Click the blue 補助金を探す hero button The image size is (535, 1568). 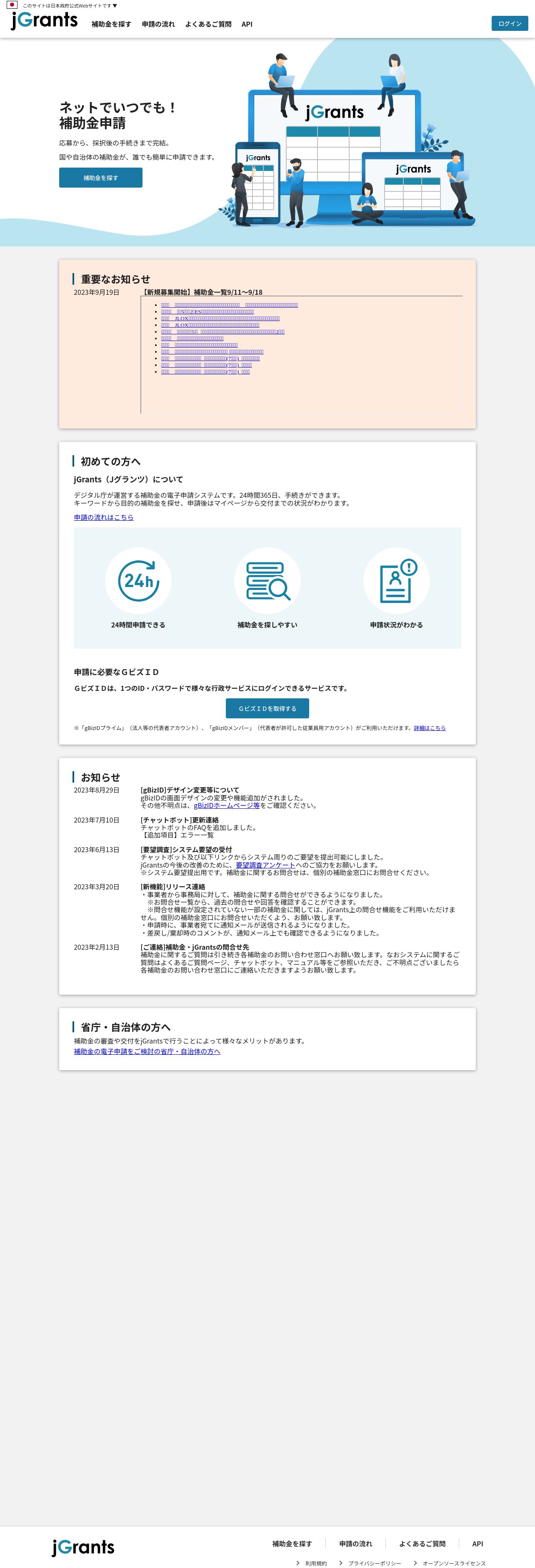[x=100, y=178]
